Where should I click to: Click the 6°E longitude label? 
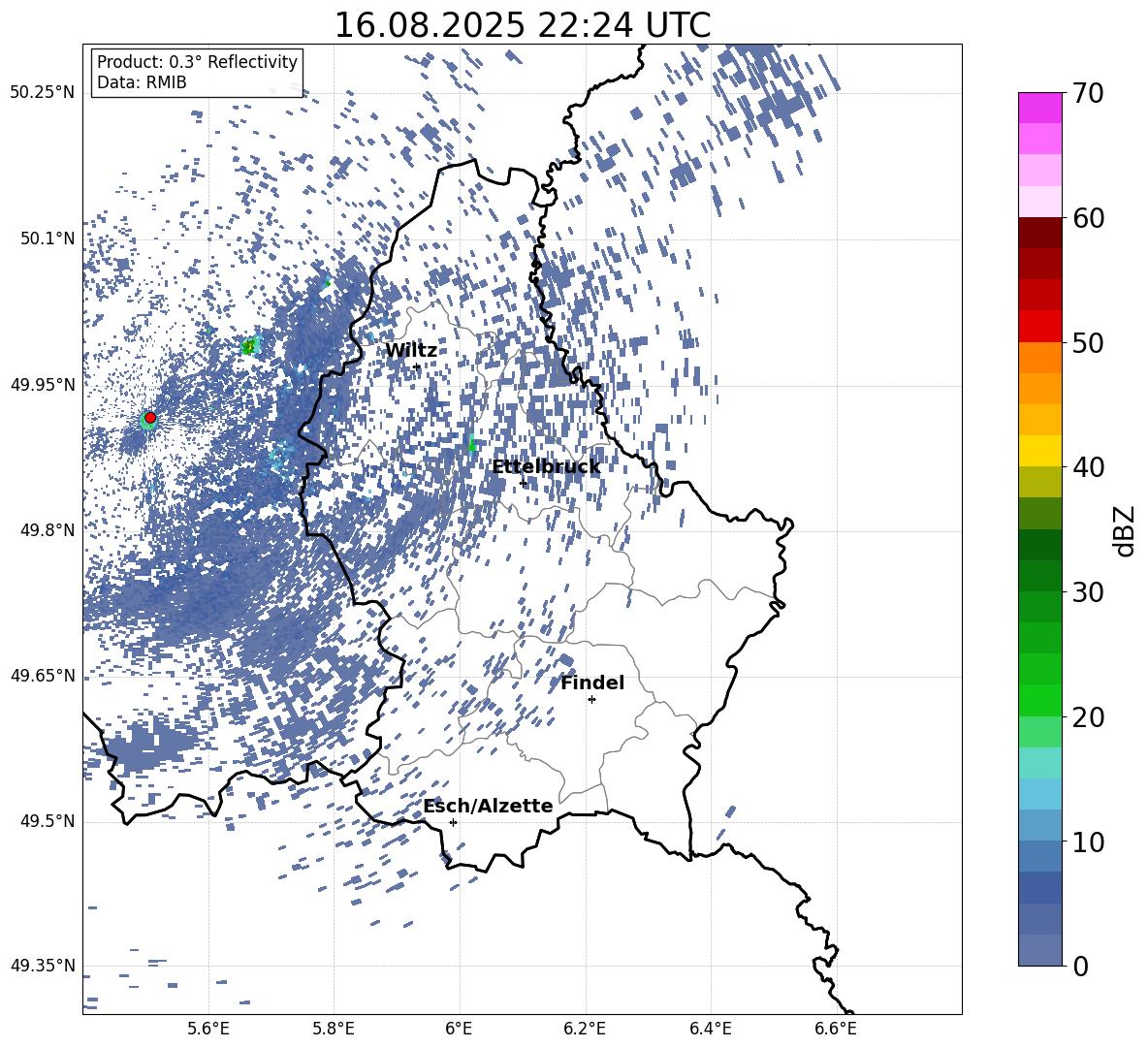(459, 1029)
